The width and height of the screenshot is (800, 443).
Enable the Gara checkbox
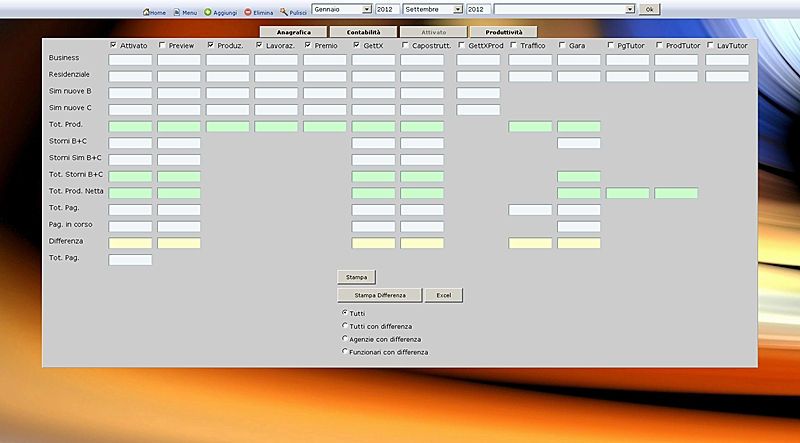[x=562, y=45]
